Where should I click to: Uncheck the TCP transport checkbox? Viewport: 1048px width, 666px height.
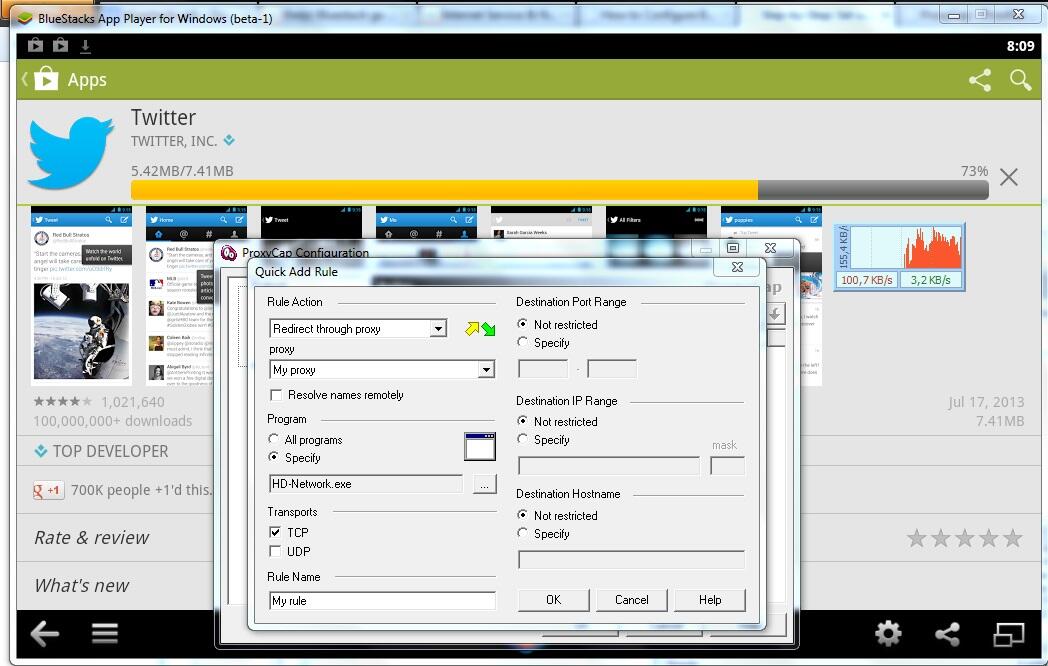(275, 532)
